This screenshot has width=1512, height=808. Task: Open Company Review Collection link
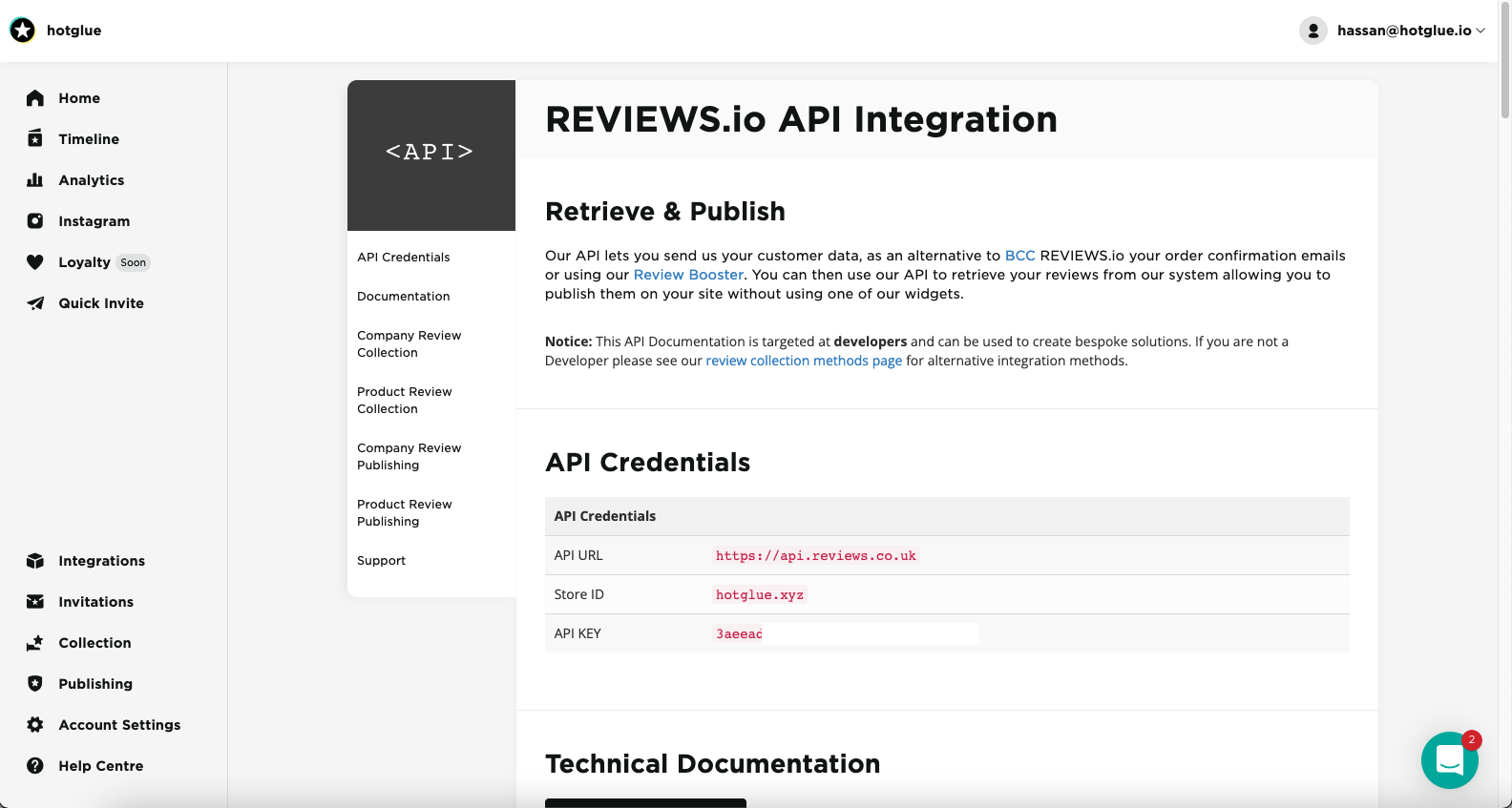[409, 344]
